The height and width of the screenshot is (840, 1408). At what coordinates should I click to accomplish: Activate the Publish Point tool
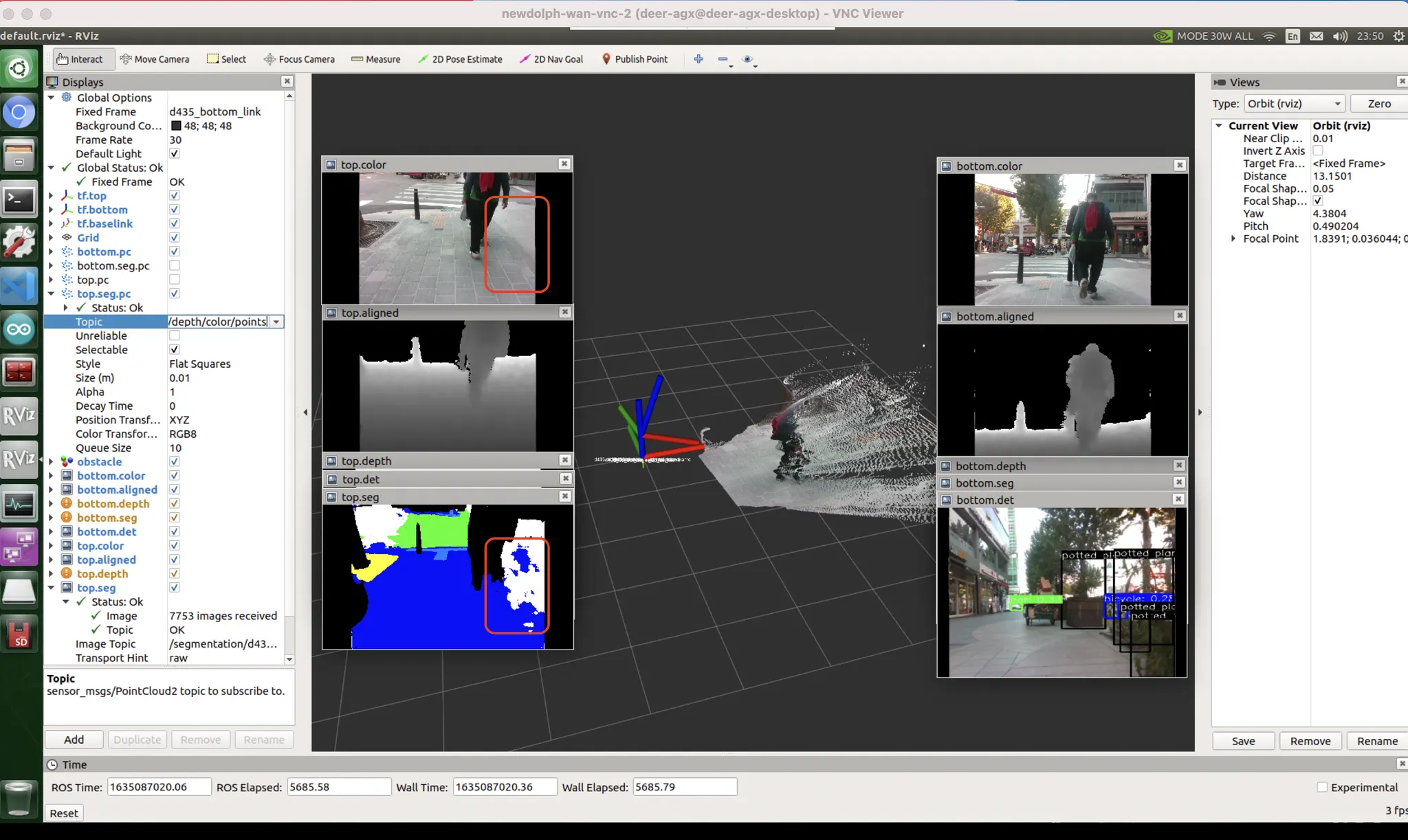(x=635, y=59)
